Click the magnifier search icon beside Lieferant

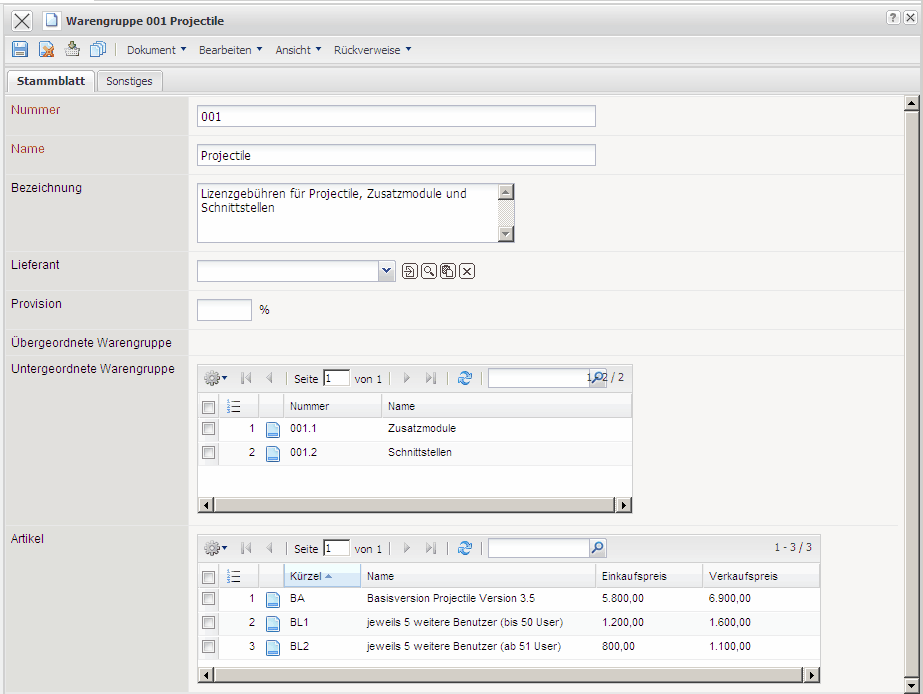click(x=428, y=271)
